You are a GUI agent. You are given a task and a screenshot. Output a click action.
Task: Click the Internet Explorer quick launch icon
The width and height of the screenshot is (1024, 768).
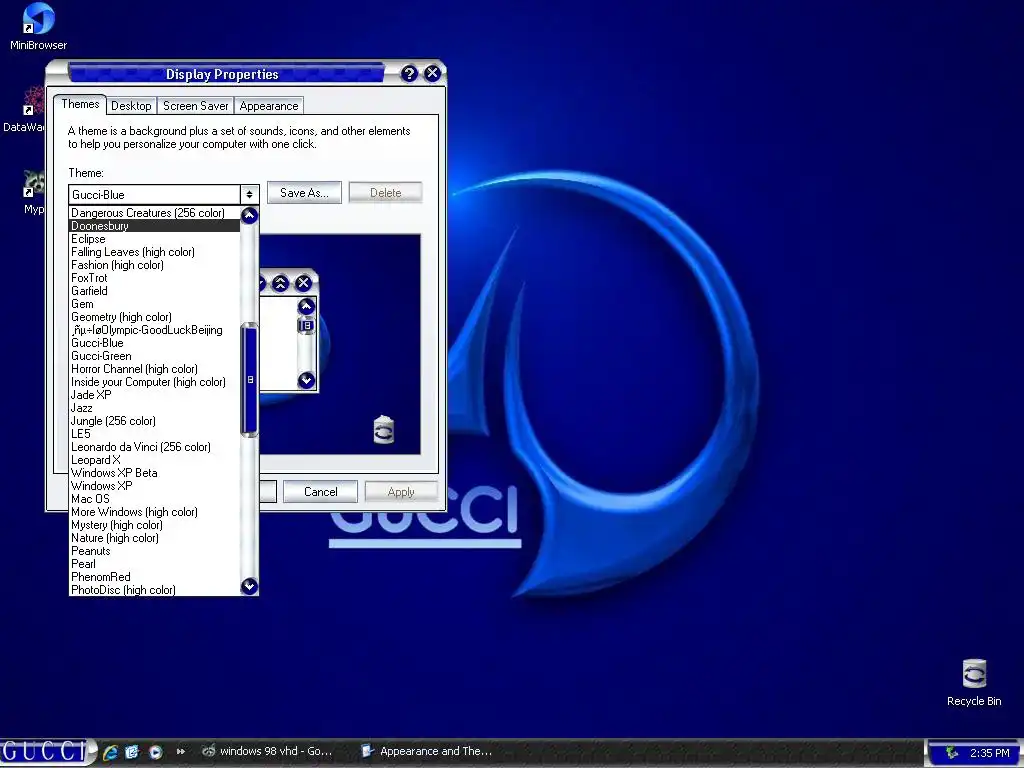click(x=110, y=752)
